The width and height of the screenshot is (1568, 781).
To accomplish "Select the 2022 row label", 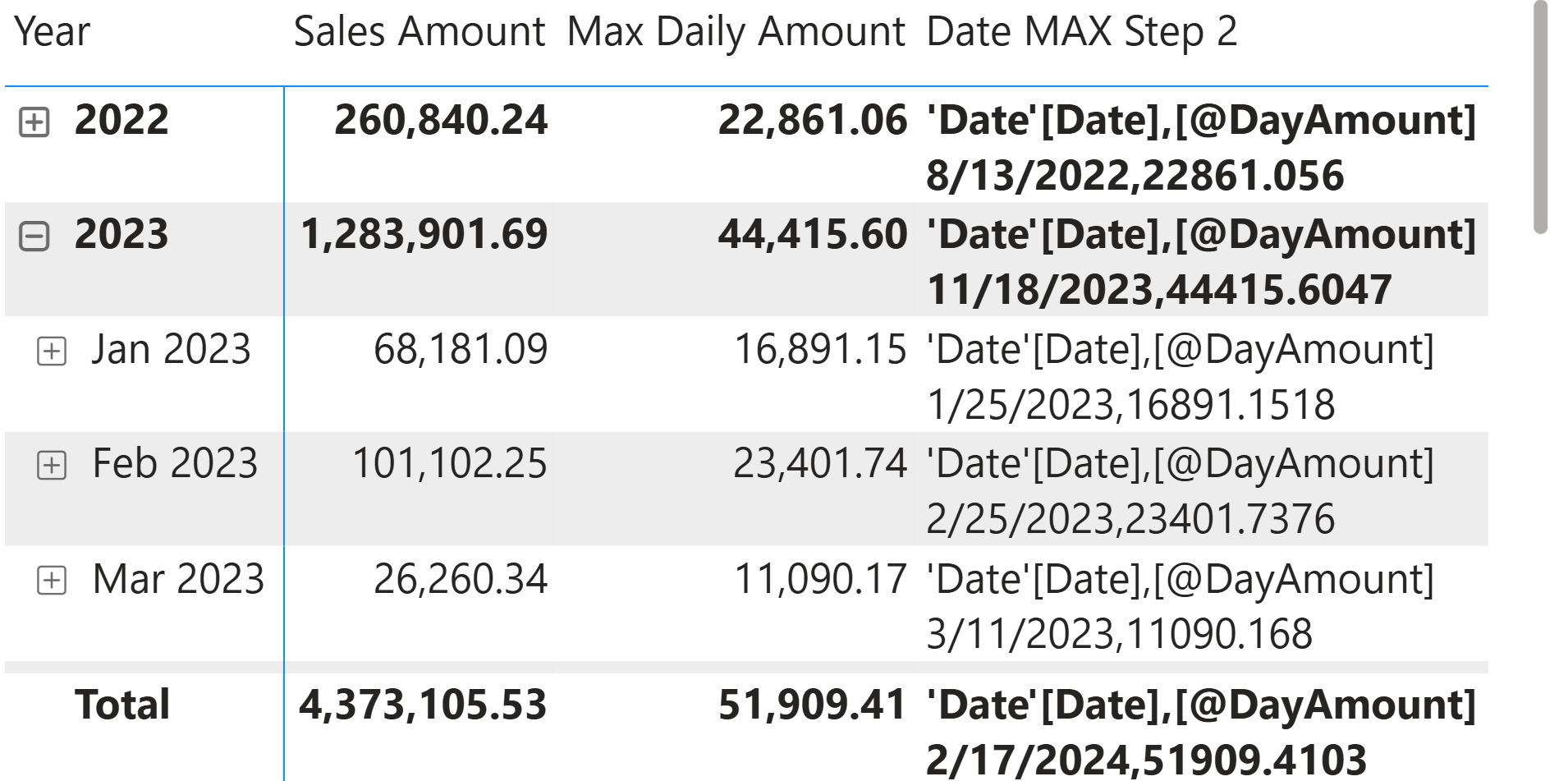I will click(121, 121).
